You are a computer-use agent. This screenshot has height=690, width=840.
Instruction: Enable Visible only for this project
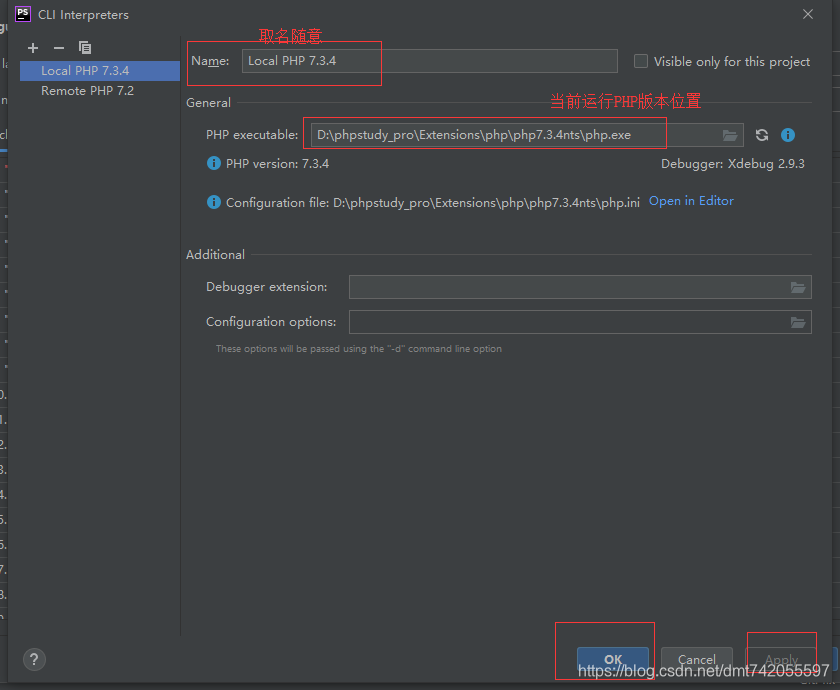tap(641, 61)
